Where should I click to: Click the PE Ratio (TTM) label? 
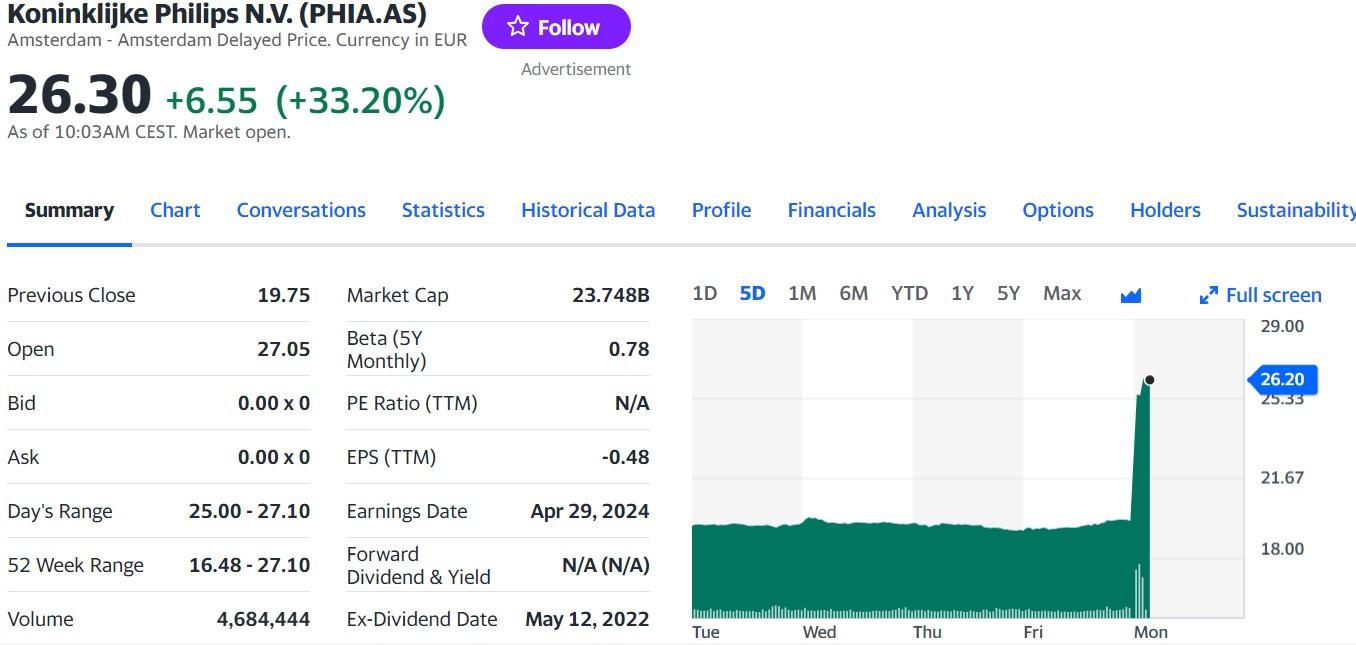pos(412,403)
